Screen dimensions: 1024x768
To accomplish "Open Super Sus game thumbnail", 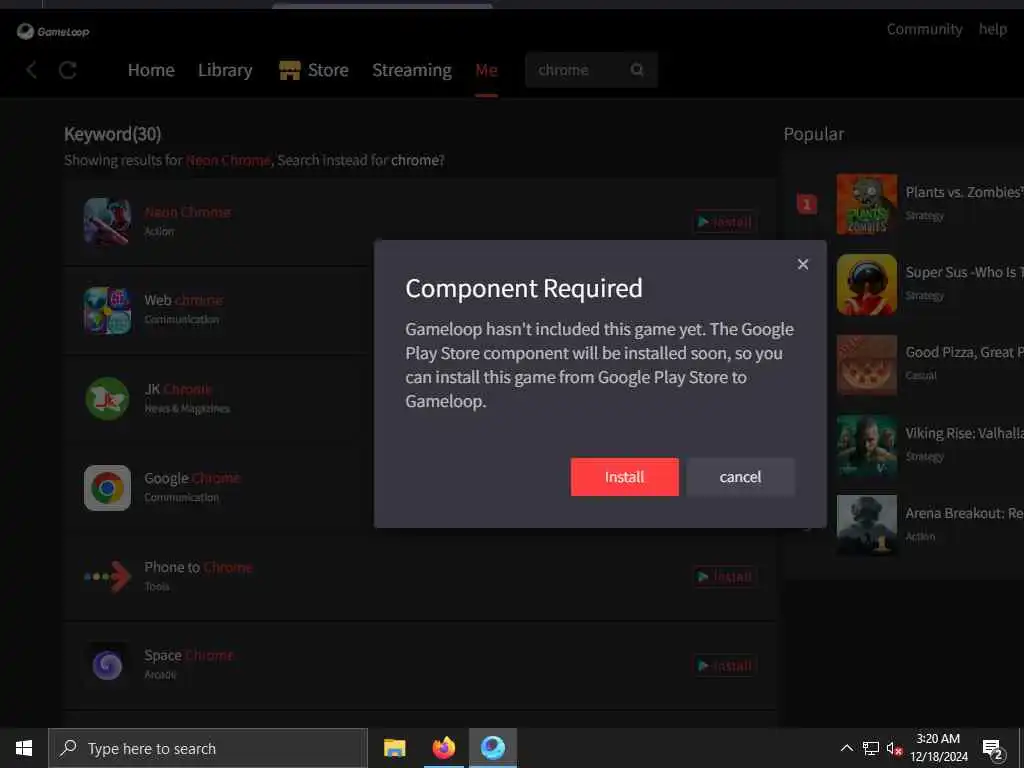I will [867, 284].
